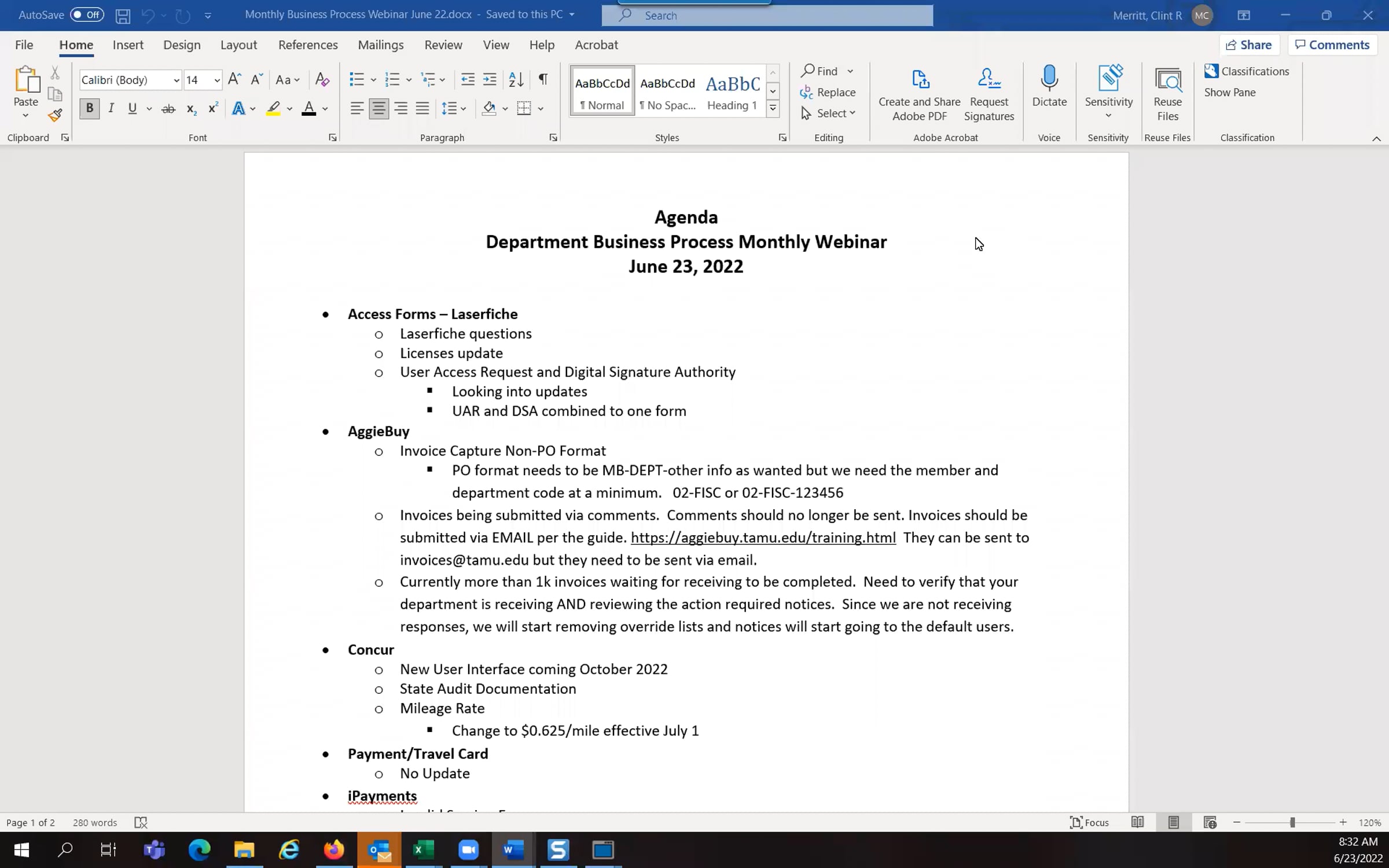Toggle Bold formatting
Image resolution: width=1389 pixels, height=868 pixels.
[89, 108]
